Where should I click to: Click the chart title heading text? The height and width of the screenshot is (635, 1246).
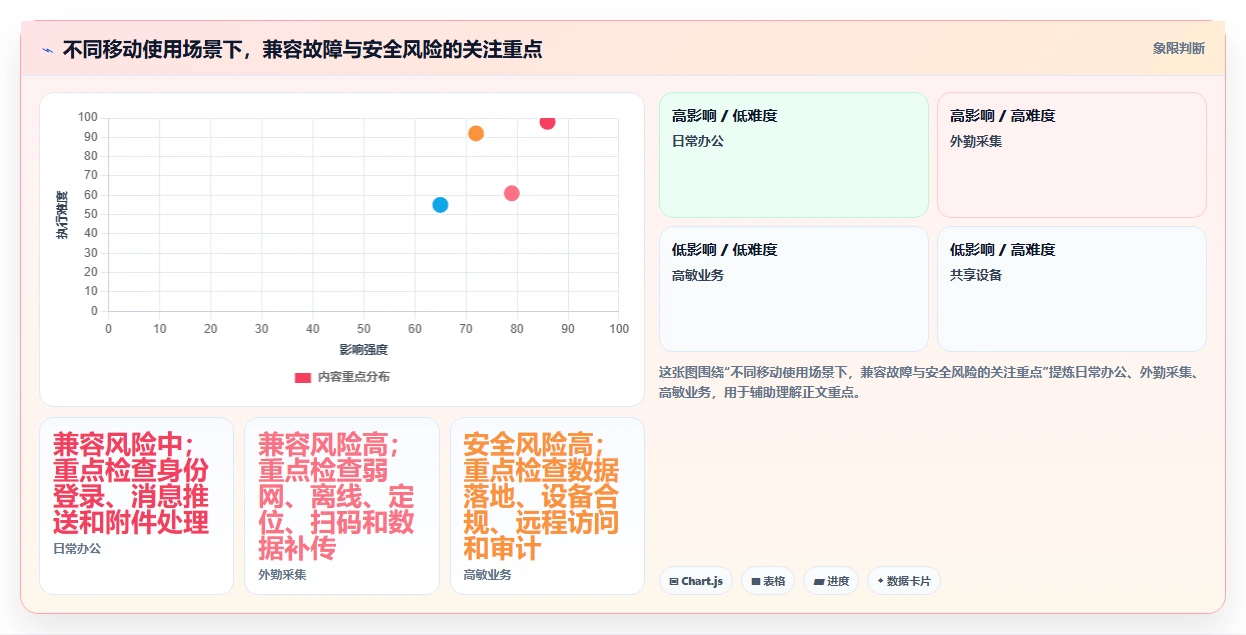302,49
